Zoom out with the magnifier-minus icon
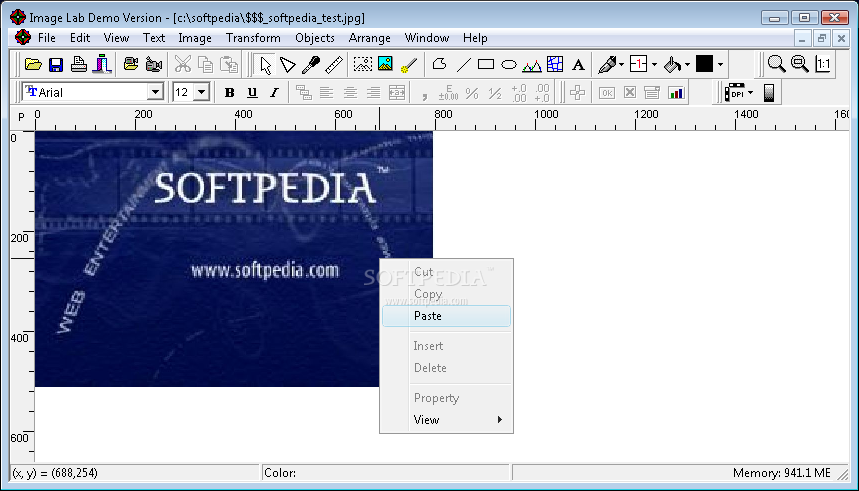This screenshot has width=859, height=491. coord(800,65)
